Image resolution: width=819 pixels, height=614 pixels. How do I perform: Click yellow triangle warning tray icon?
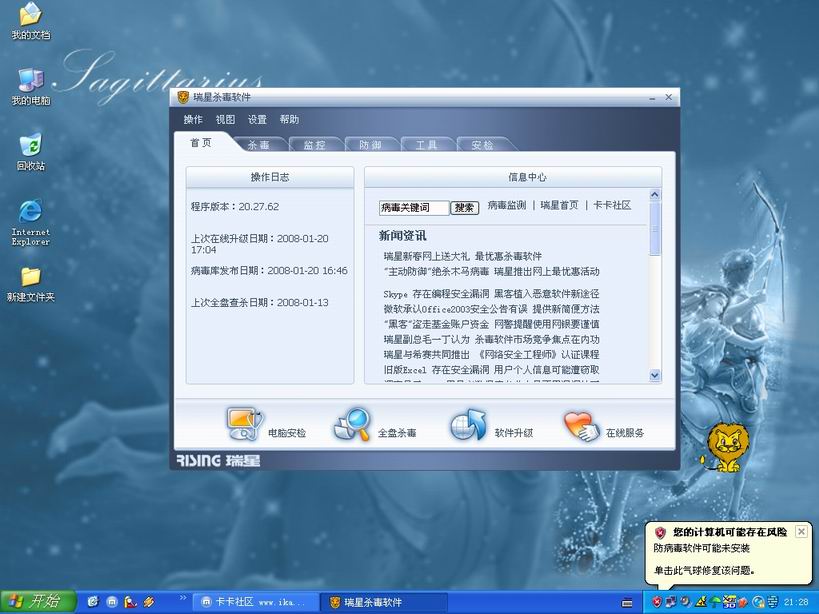point(701,603)
